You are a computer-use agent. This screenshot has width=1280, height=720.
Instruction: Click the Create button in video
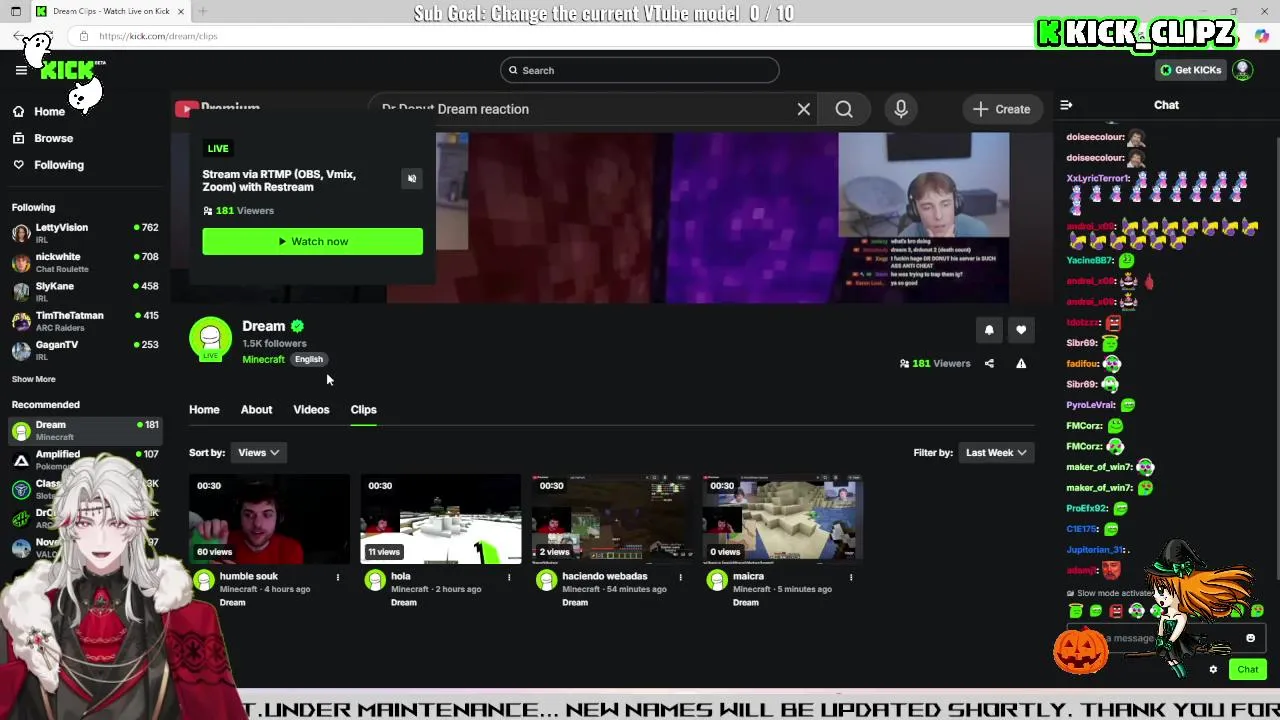pos(1002,109)
